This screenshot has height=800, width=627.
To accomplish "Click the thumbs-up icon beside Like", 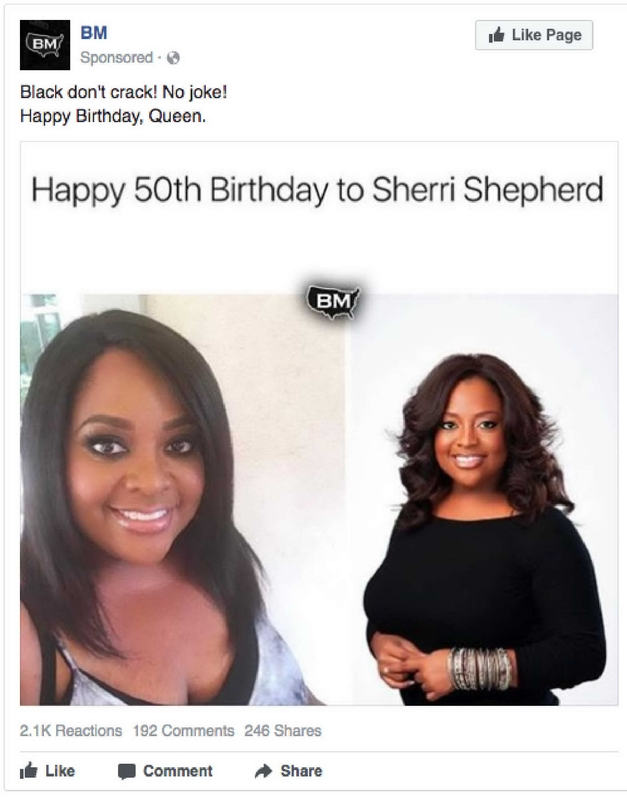I will coord(29,770).
